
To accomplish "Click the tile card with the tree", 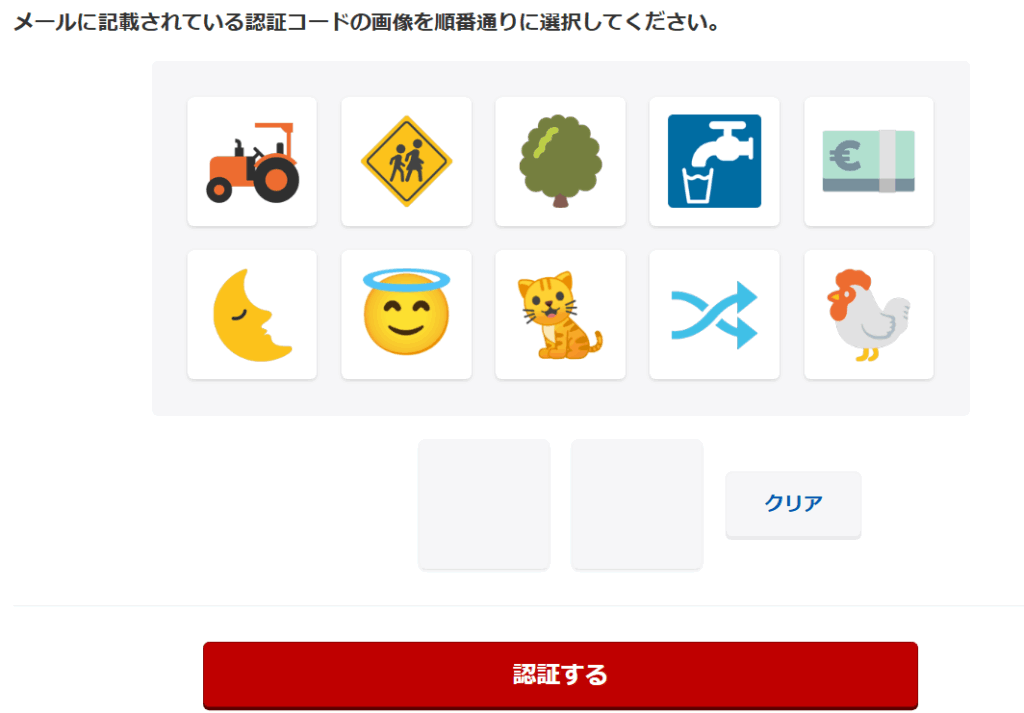I will (x=560, y=162).
